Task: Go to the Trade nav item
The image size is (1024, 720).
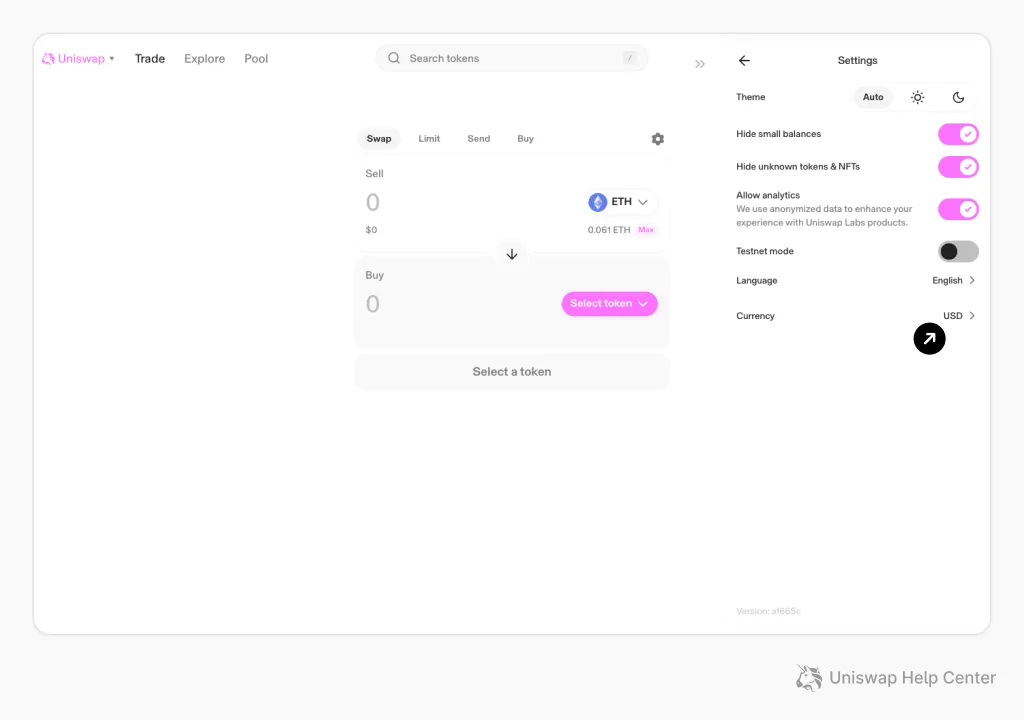Action: (150, 59)
